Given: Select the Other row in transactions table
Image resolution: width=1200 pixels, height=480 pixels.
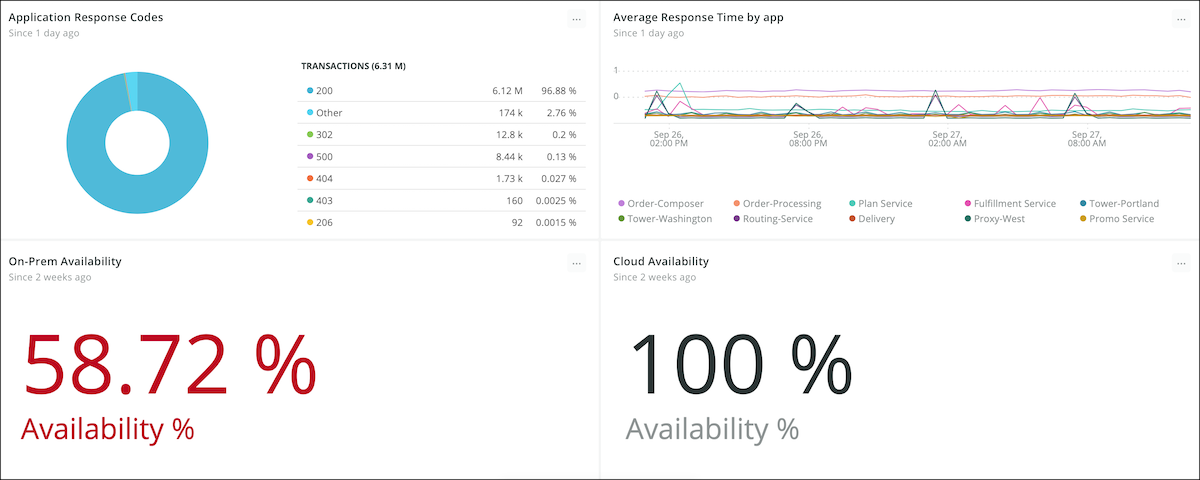Looking at the screenshot, I should (x=441, y=113).
